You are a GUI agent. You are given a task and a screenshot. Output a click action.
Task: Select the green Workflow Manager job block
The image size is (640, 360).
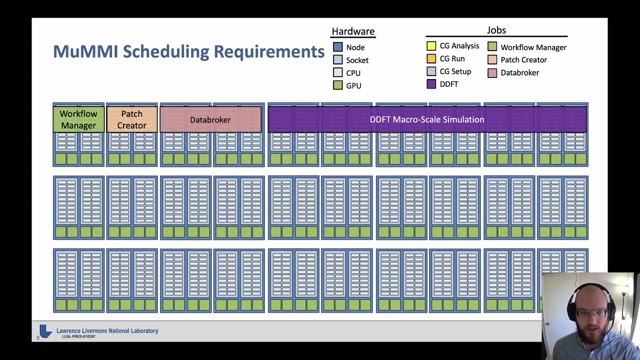pyautogui.click(x=78, y=119)
